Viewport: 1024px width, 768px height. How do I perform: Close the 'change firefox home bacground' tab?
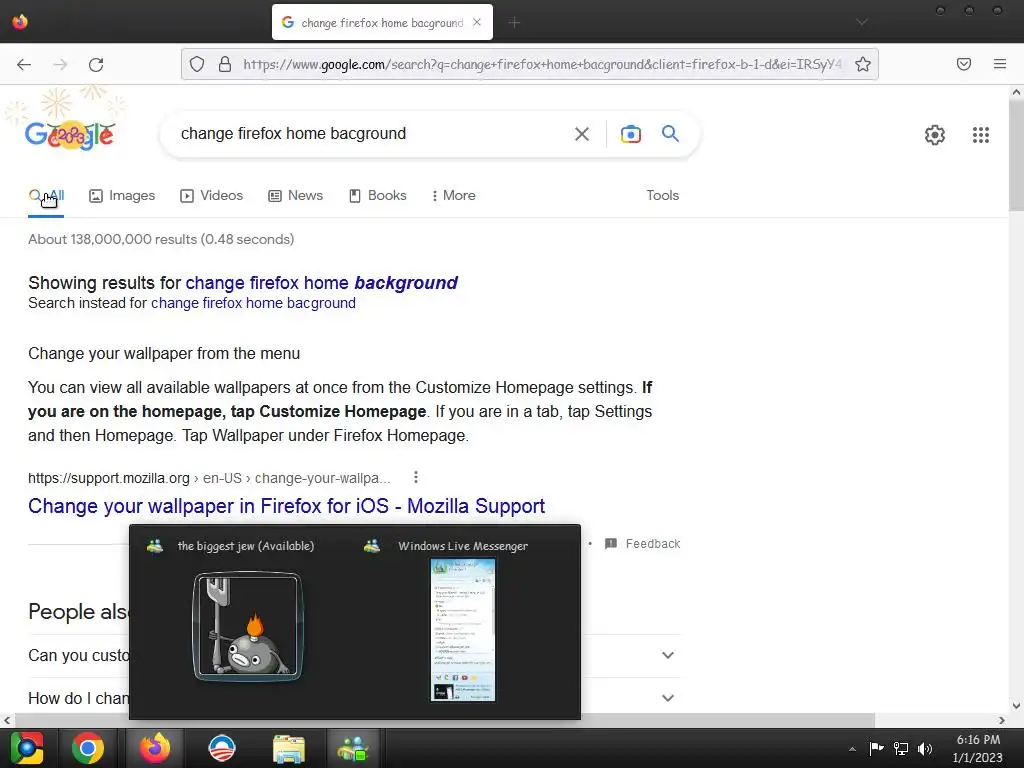pos(477,22)
